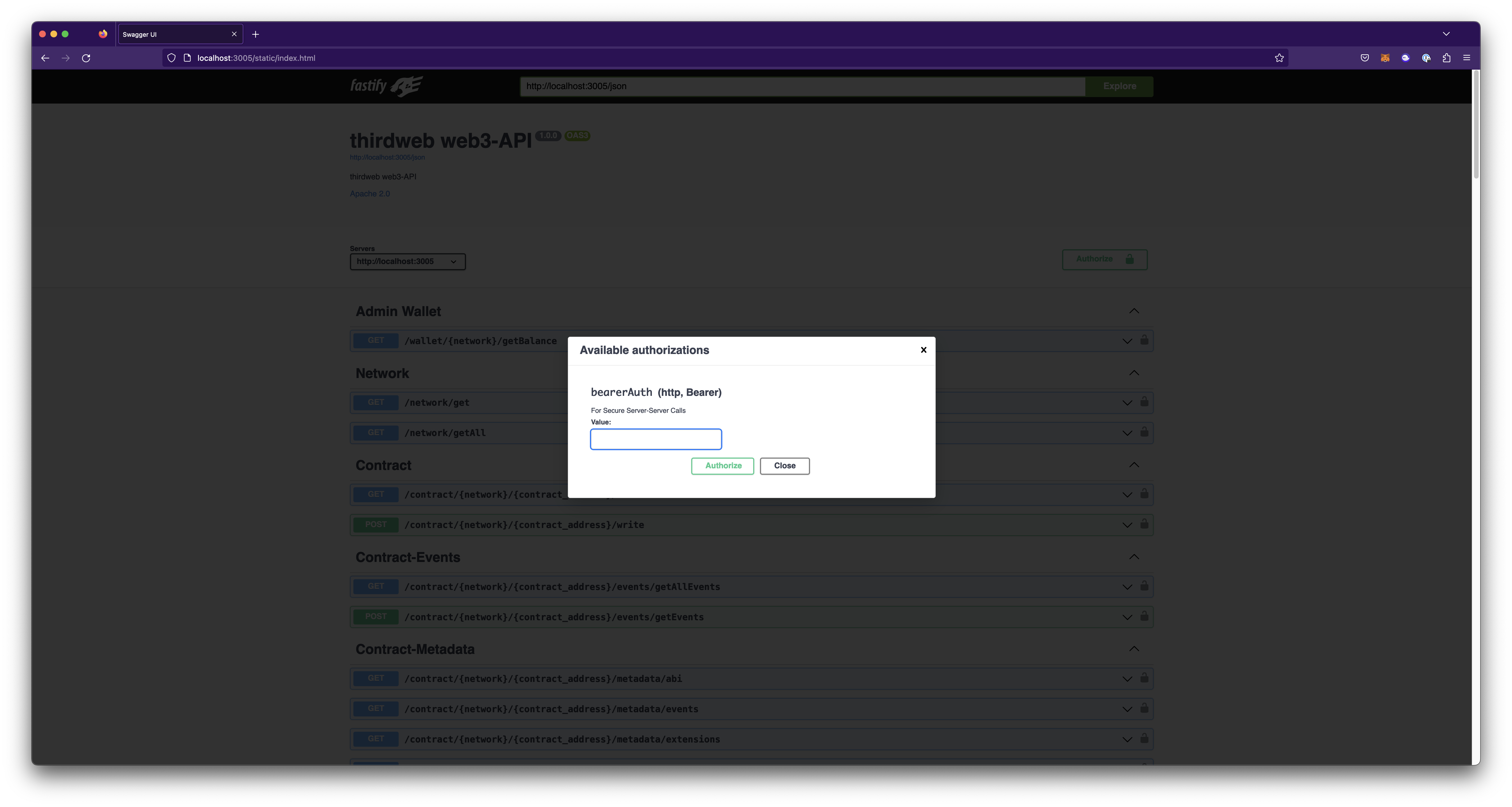Click the bearerAuth Value input field
Image resolution: width=1512 pixels, height=807 pixels.
tap(656, 439)
